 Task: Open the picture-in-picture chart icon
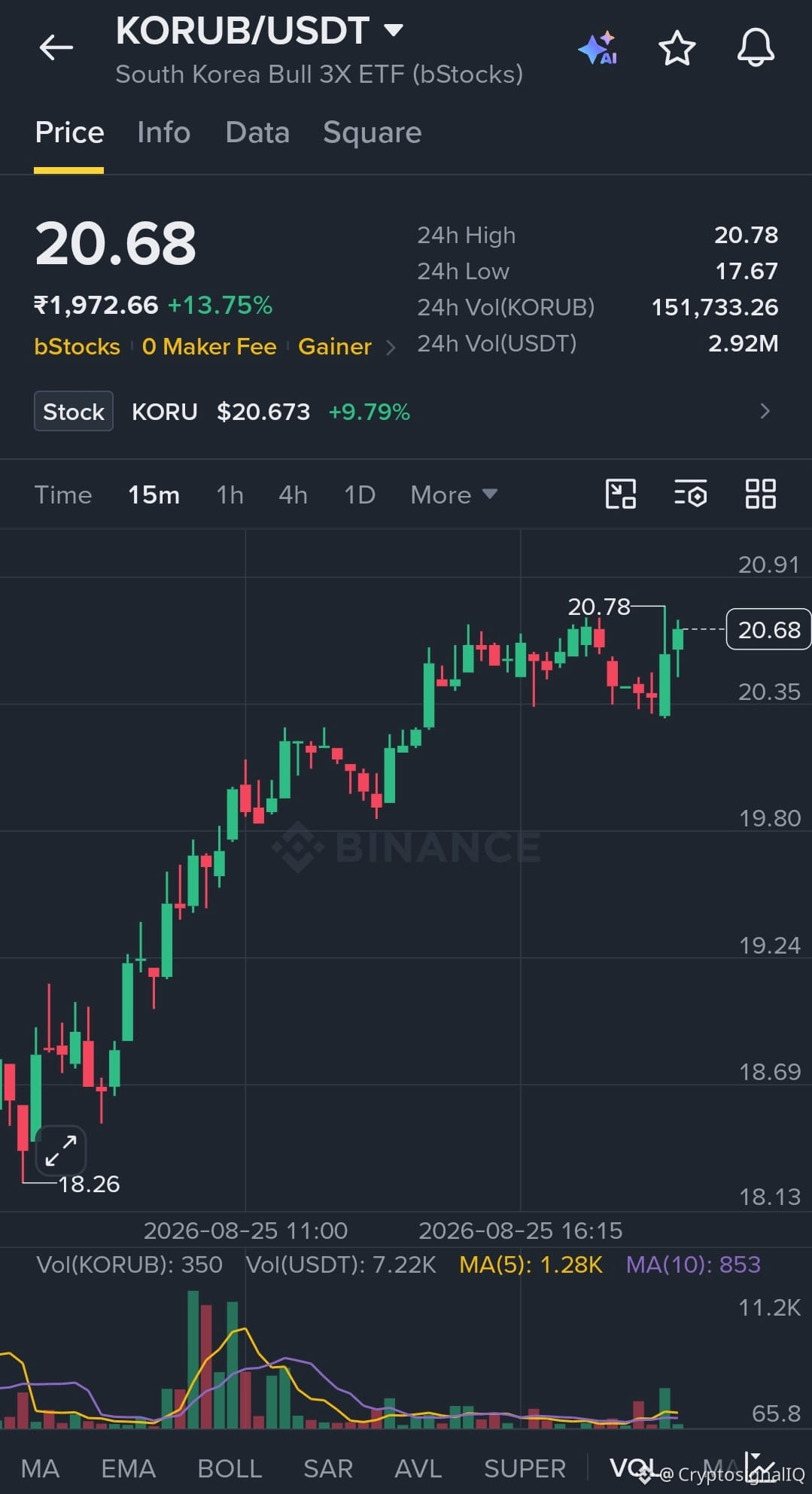pos(621,494)
